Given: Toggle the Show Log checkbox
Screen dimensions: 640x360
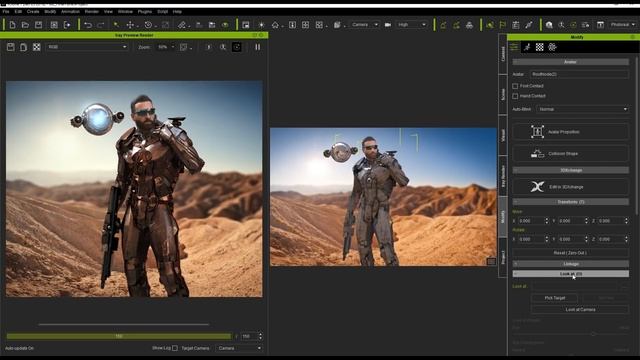Looking at the screenshot, I should pos(175,348).
